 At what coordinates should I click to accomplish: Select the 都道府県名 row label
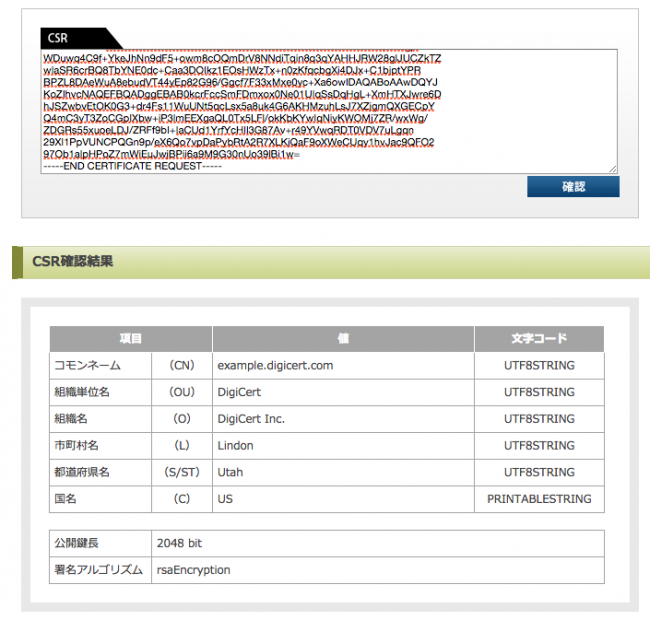82,472
